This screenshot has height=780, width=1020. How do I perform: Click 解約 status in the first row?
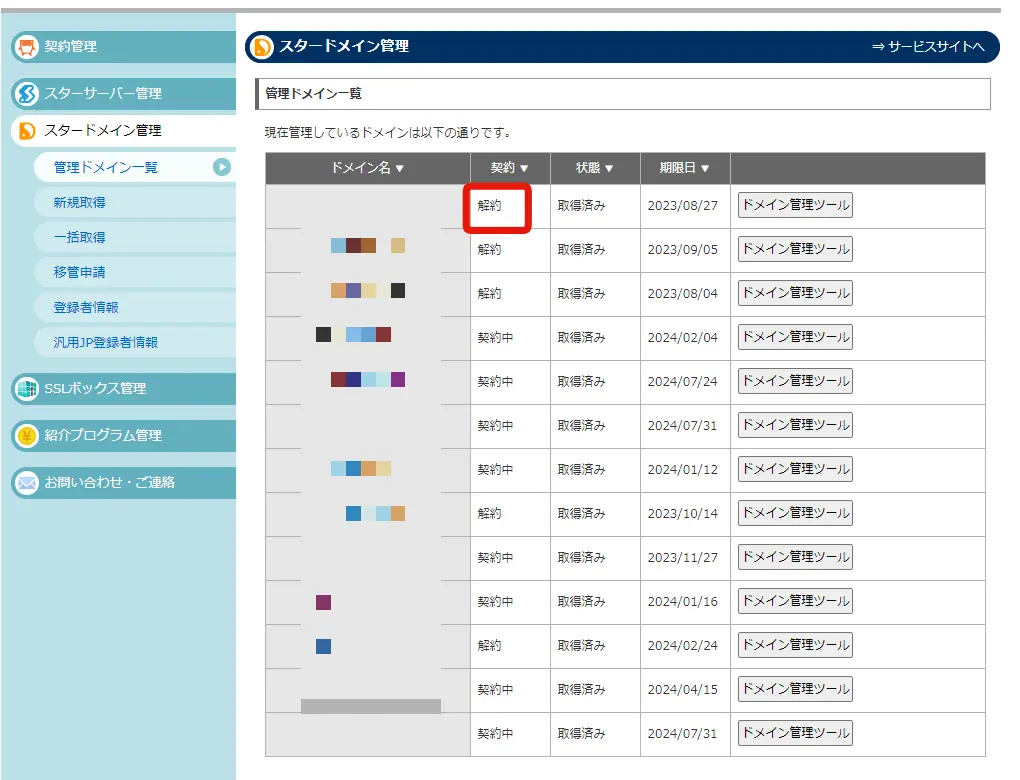coord(490,206)
